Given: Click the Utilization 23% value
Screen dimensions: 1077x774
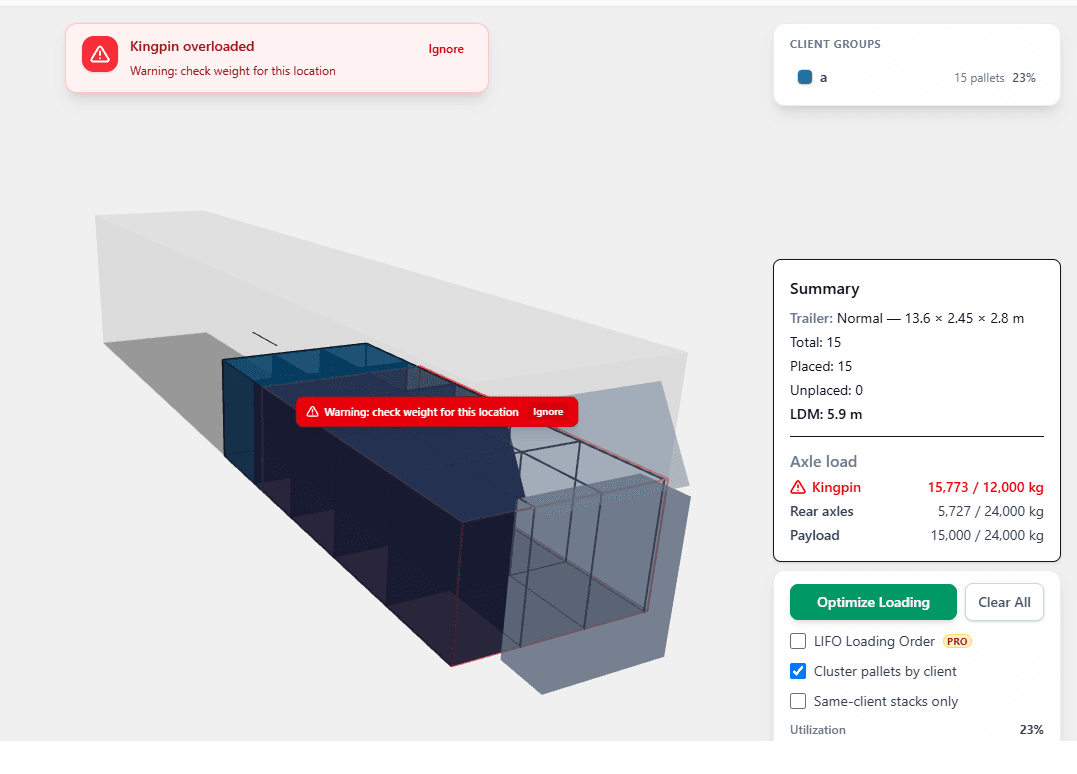Looking at the screenshot, I should point(1032,730).
